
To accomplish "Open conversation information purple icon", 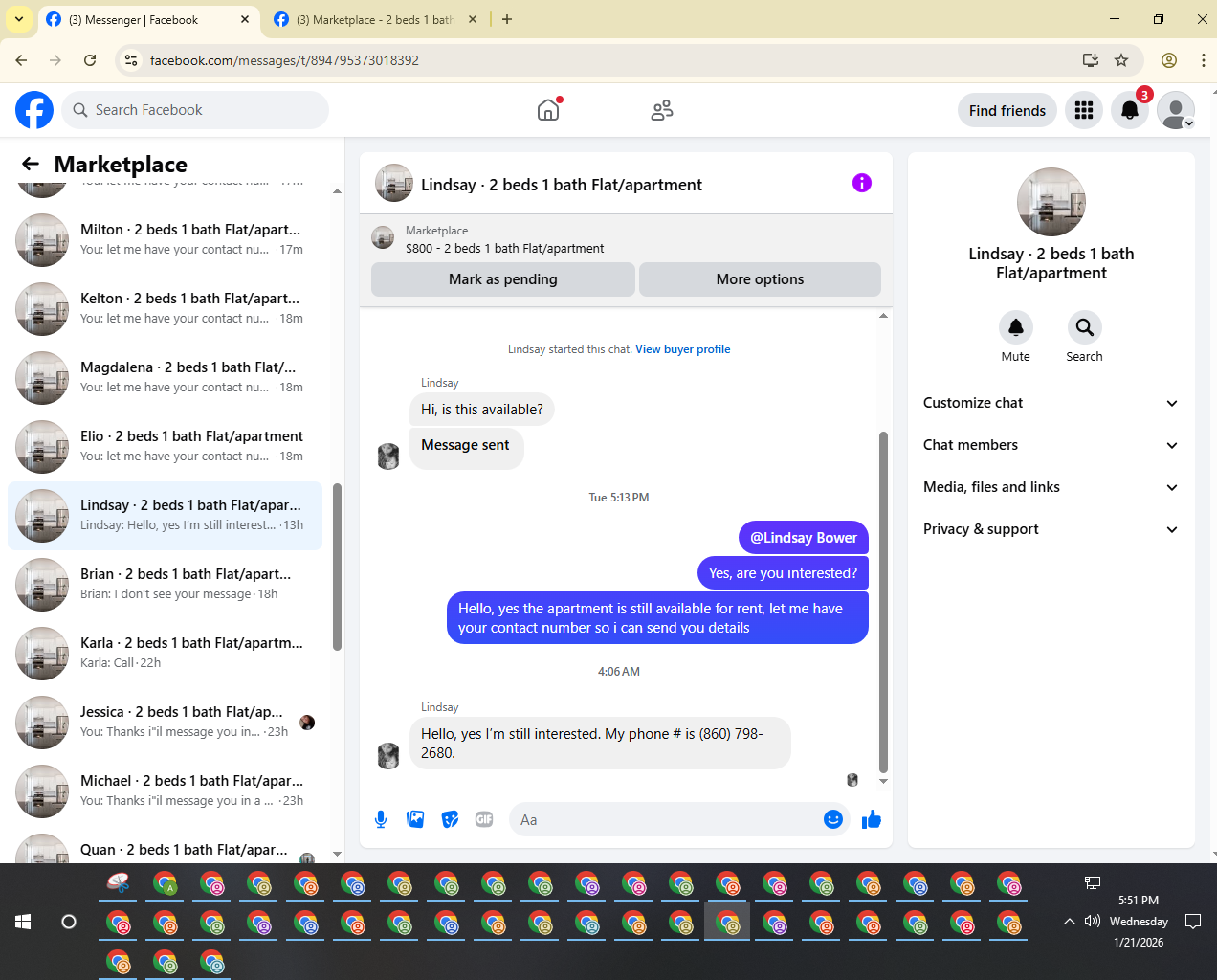I will [x=862, y=183].
